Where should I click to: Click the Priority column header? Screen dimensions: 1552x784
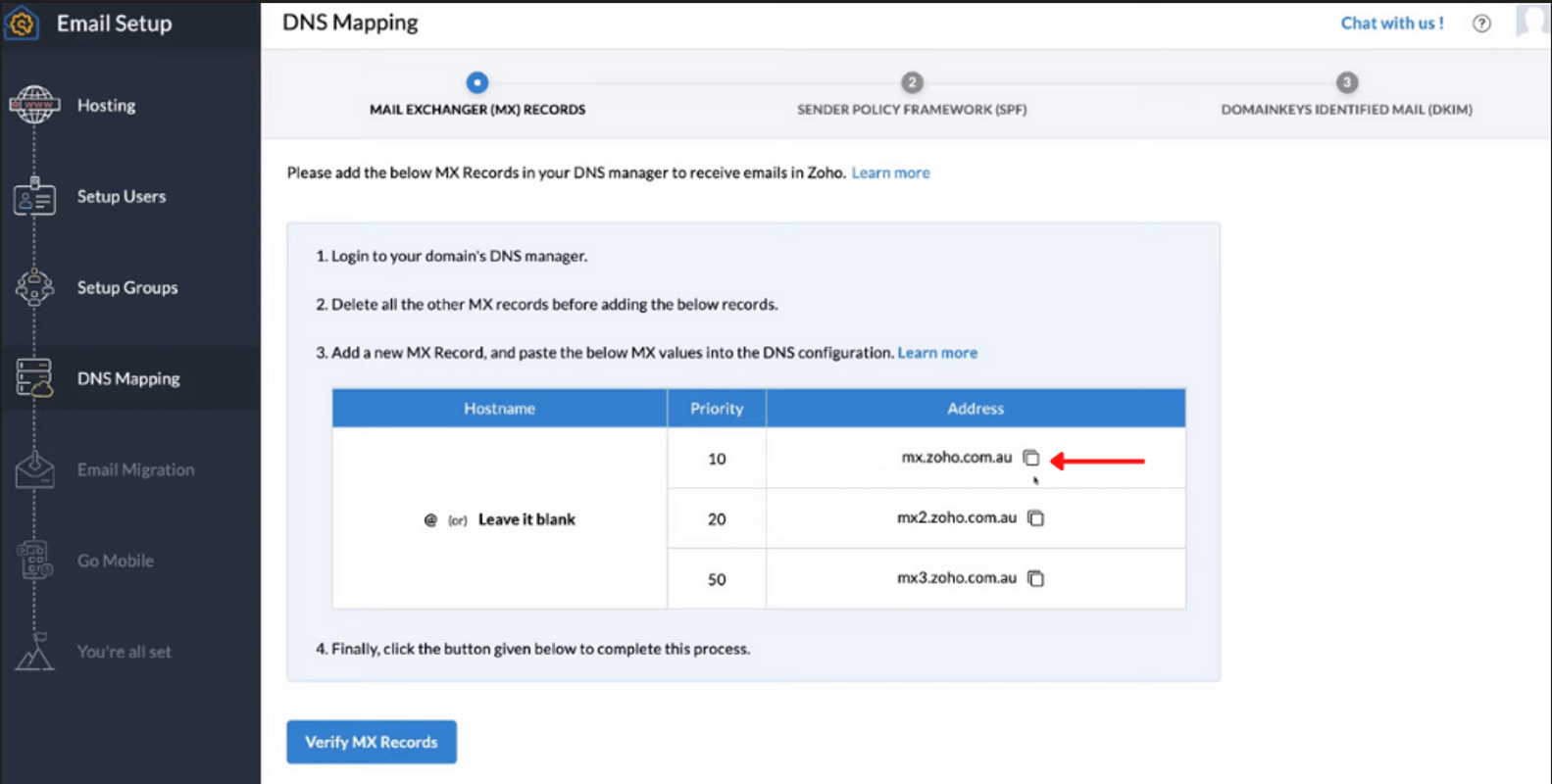pos(717,409)
